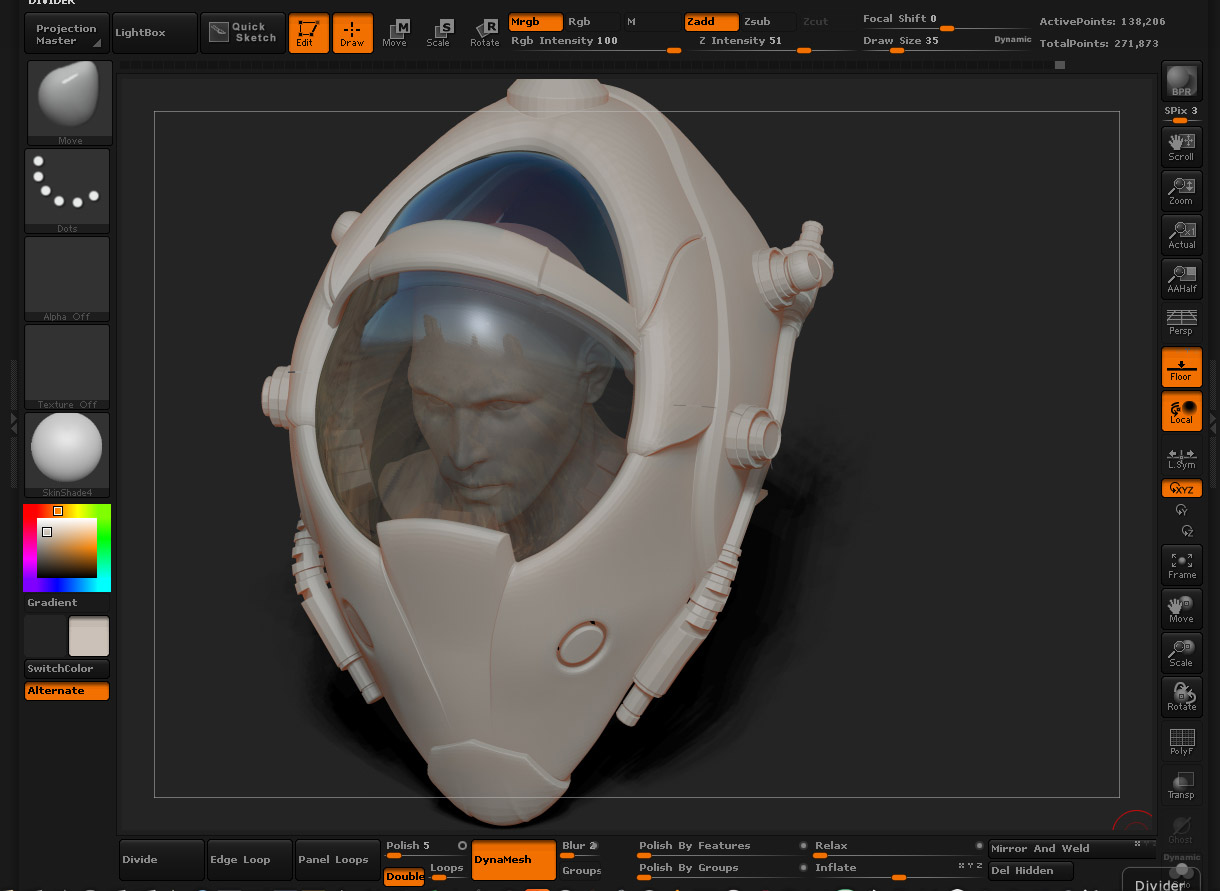Screen dimensions: 1220x891
Task: Adjust the Relax slider
Action: (898, 849)
